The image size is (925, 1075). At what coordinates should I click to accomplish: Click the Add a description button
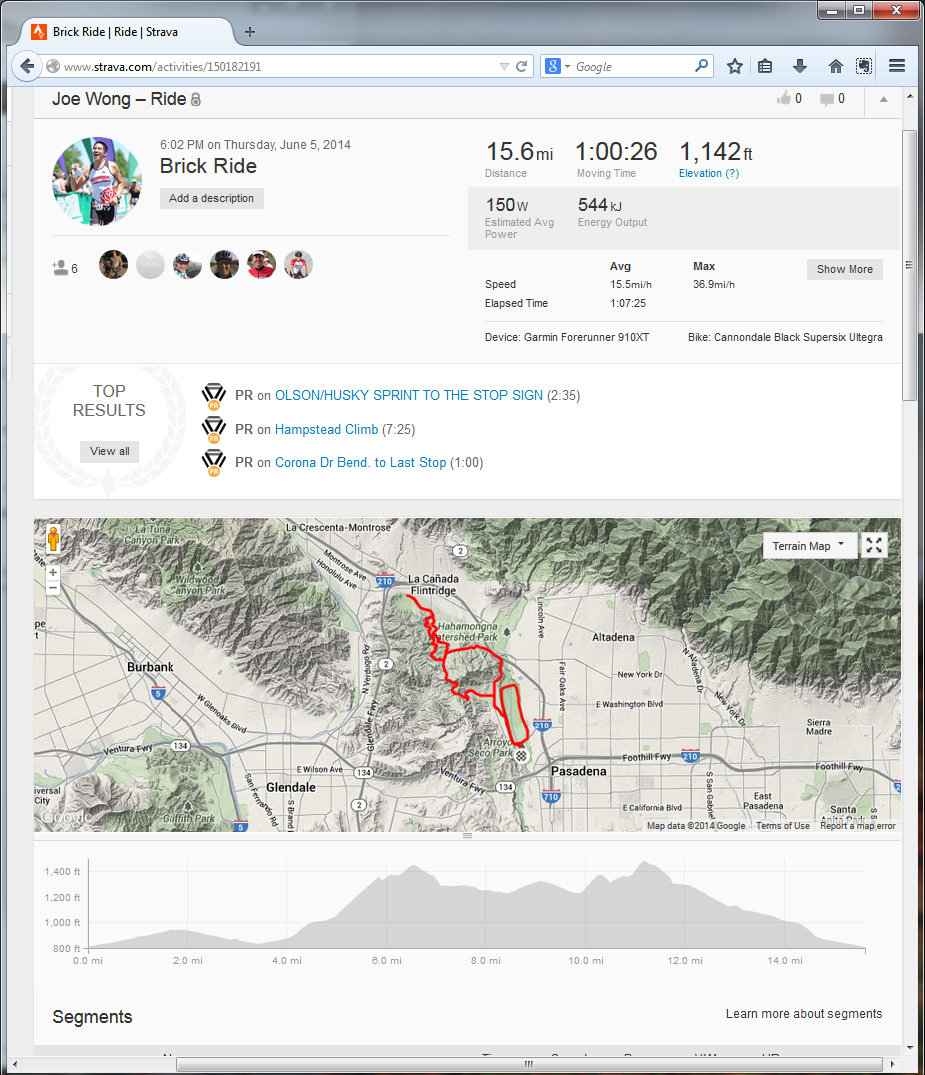pos(212,198)
